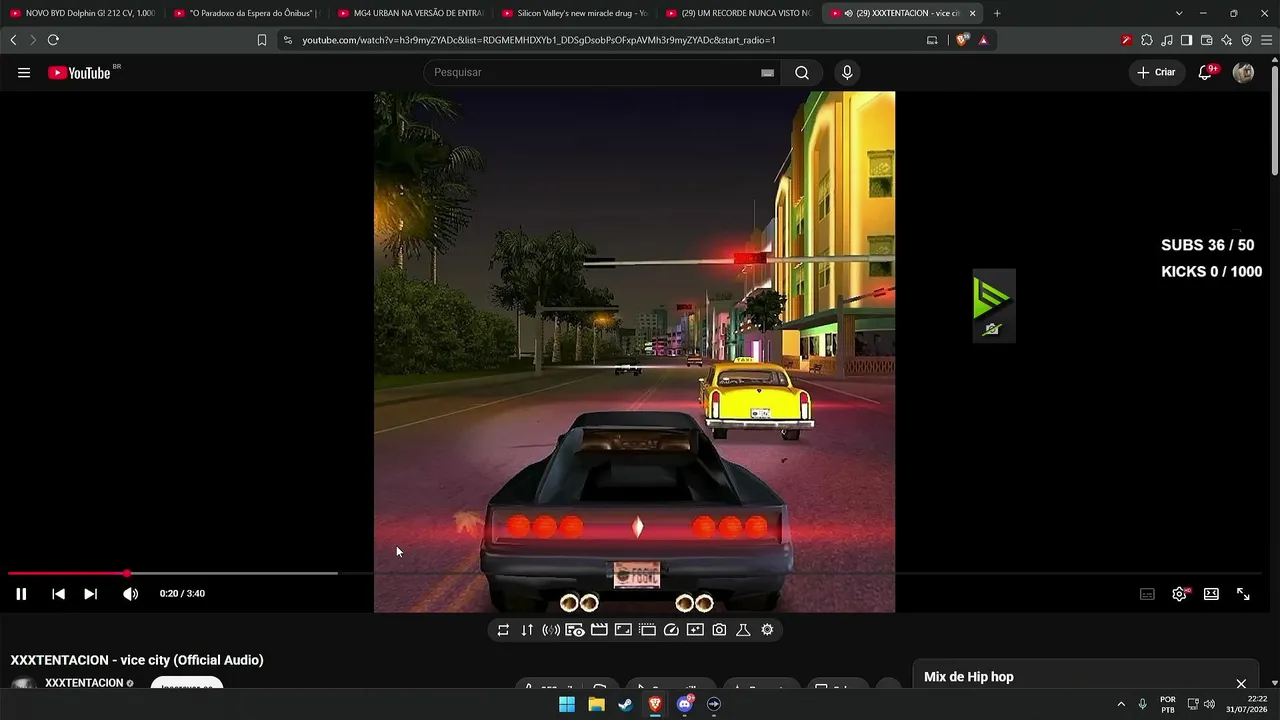Switch the player to theater mode
The image size is (1280, 720).
click(x=1211, y=594)
